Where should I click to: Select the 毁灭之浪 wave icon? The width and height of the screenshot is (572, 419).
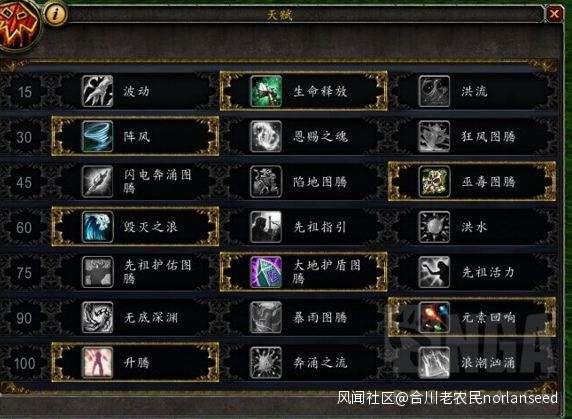[97, 227]
